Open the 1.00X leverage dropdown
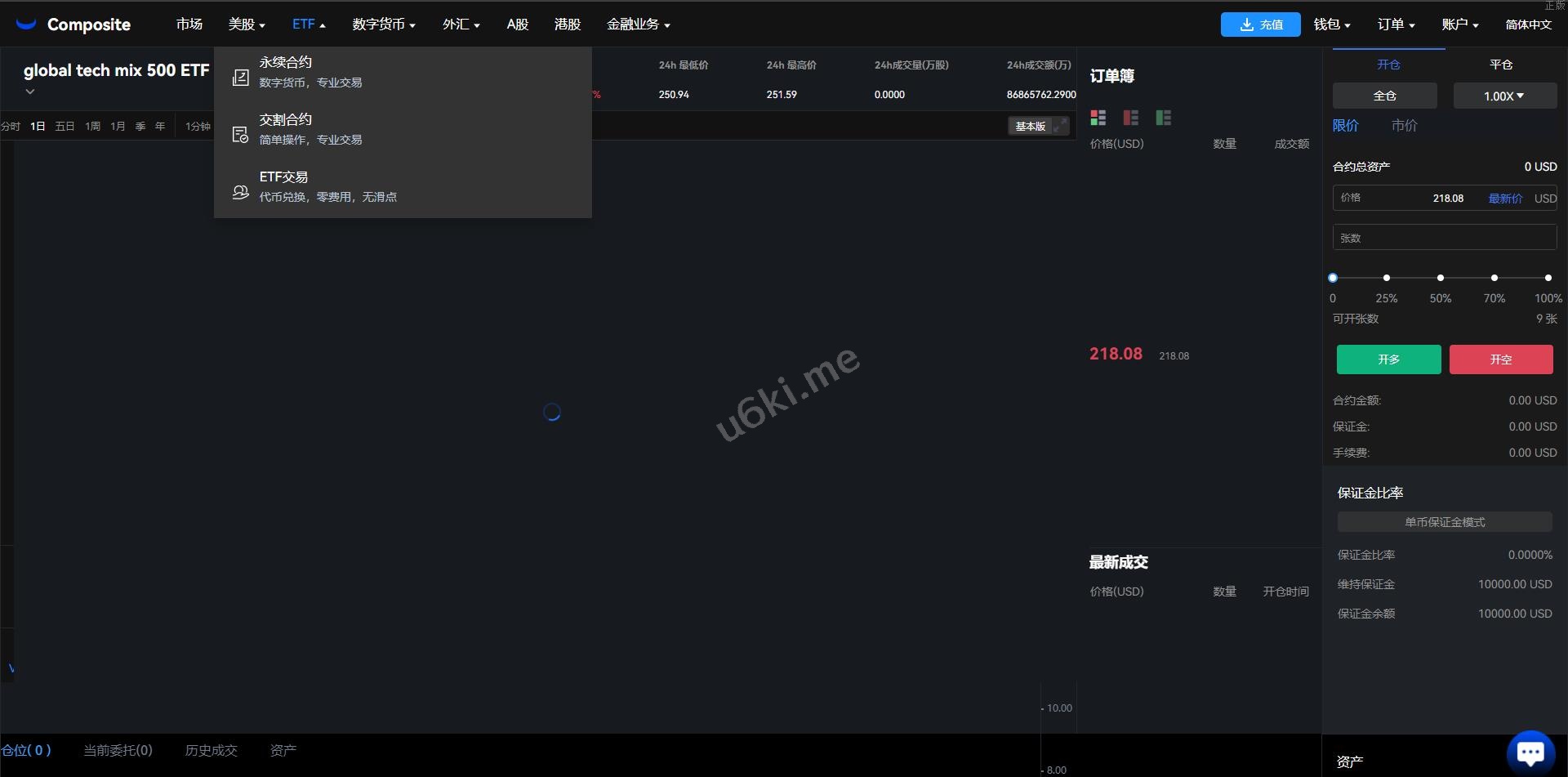This screenshot has width=1568, height=777. tap(1504, 96)
